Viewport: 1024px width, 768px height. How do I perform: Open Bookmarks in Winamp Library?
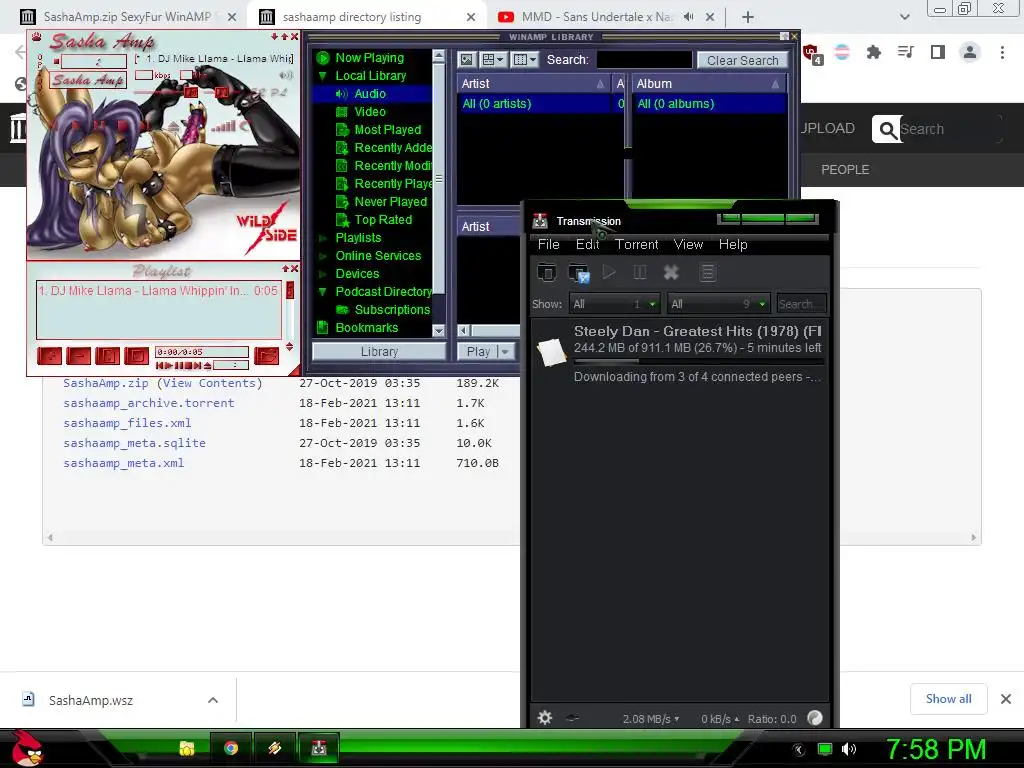pos(366,328)
